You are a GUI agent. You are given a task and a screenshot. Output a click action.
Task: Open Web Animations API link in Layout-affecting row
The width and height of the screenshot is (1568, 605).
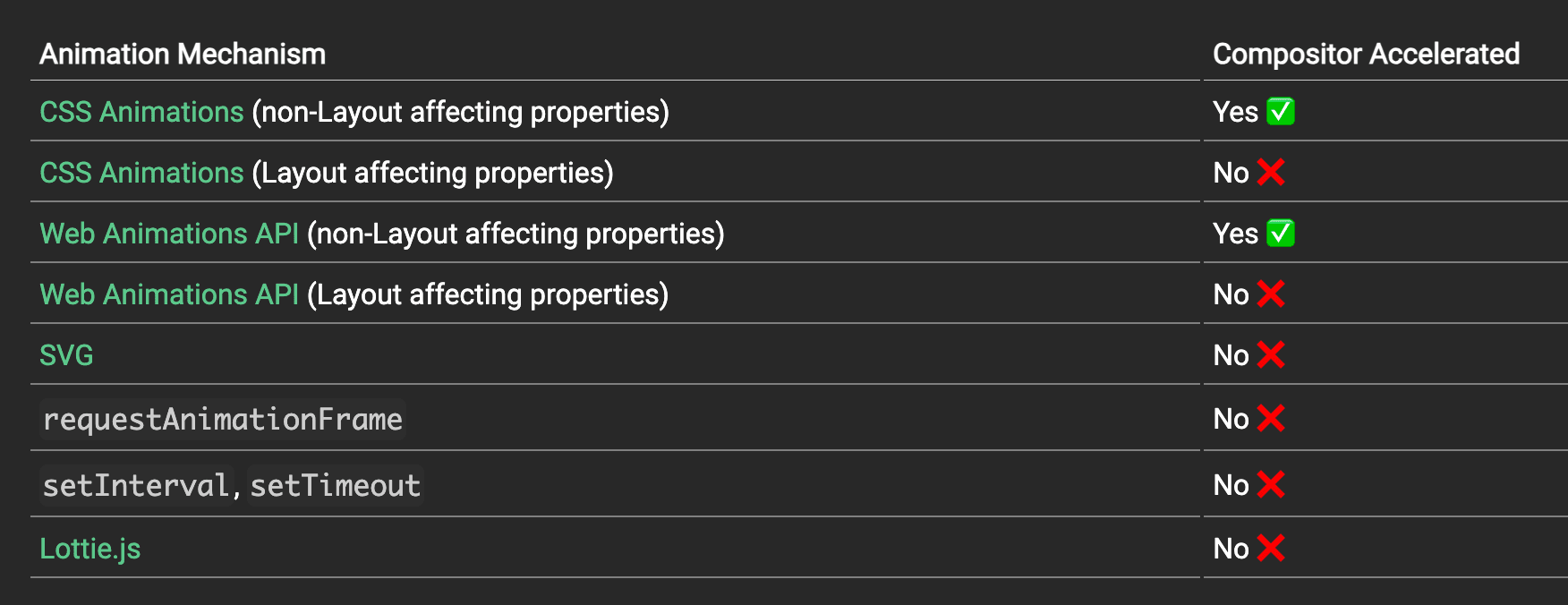[169, 294]
